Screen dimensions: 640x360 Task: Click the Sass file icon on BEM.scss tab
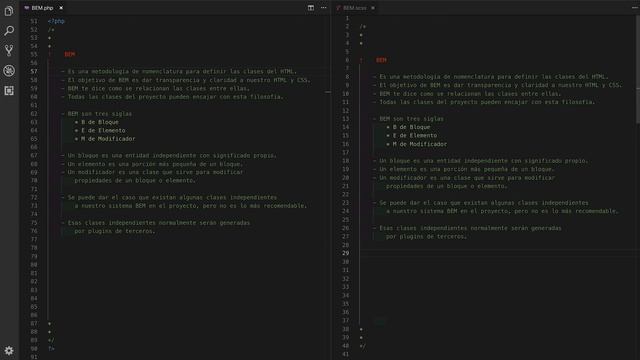(338, 8)
